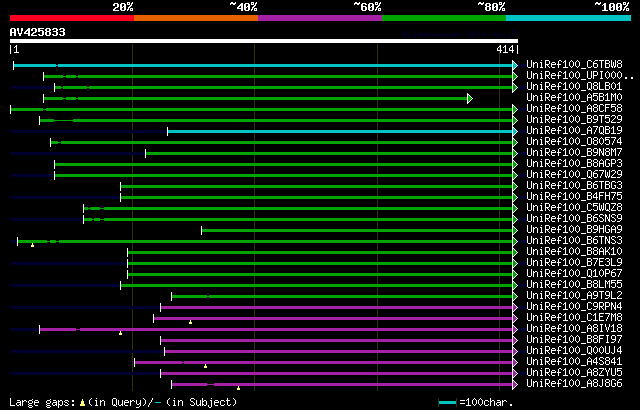Click the ~100% legend percentage label

612,7
